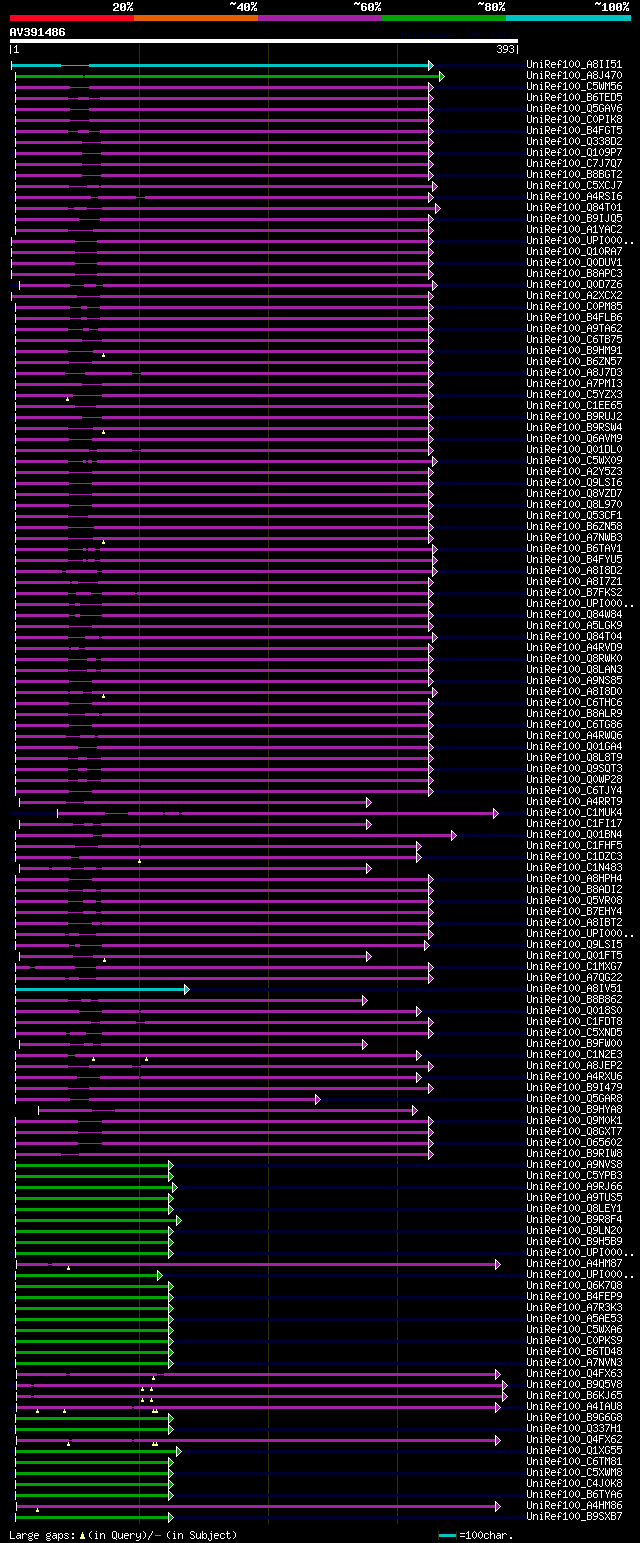Select the UniRef100_C7J7Q7 label
640x1543 pixels.
coord(575,164)
